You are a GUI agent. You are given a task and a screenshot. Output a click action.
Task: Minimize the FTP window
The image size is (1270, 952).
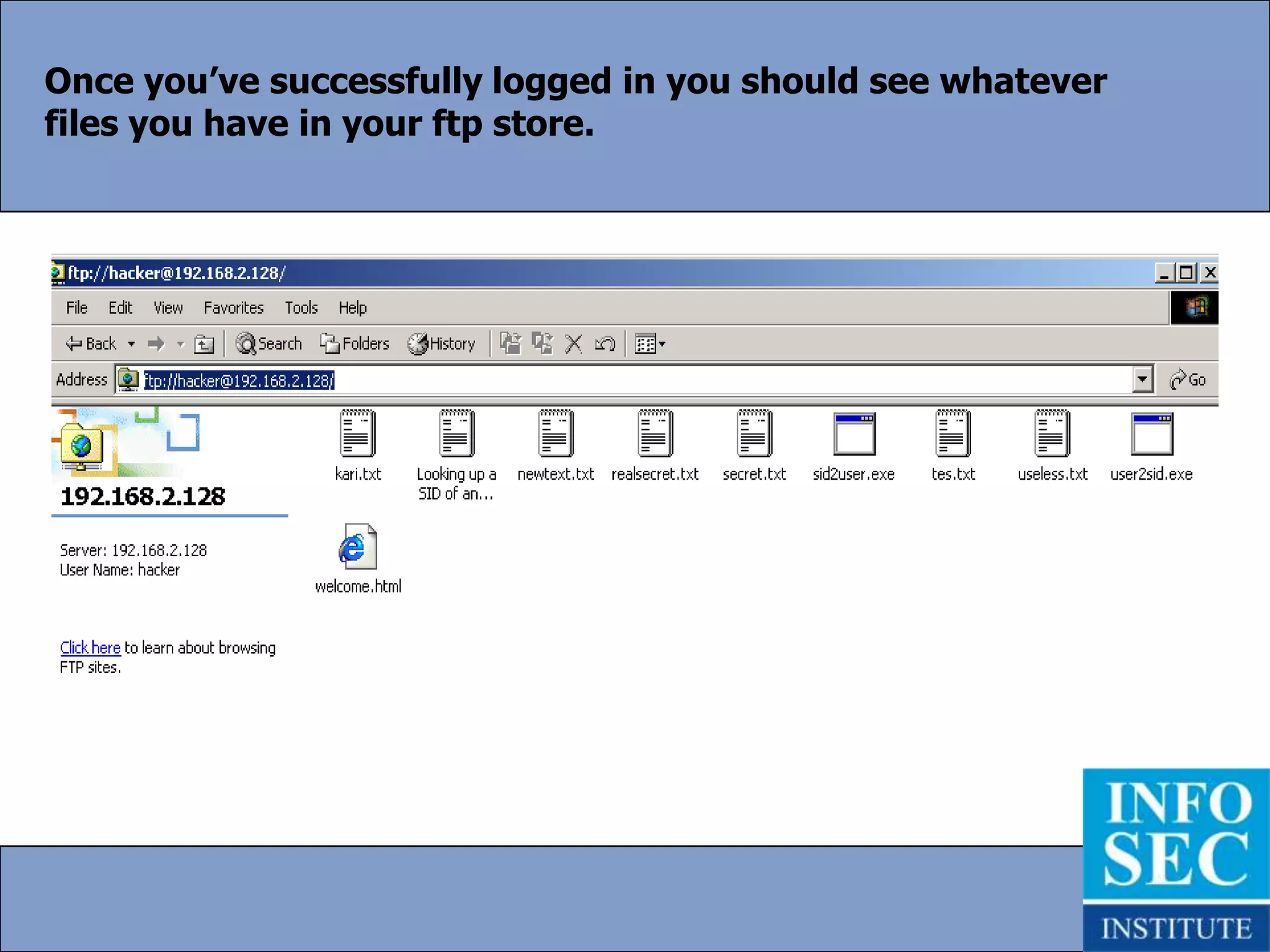point(1165,273)
